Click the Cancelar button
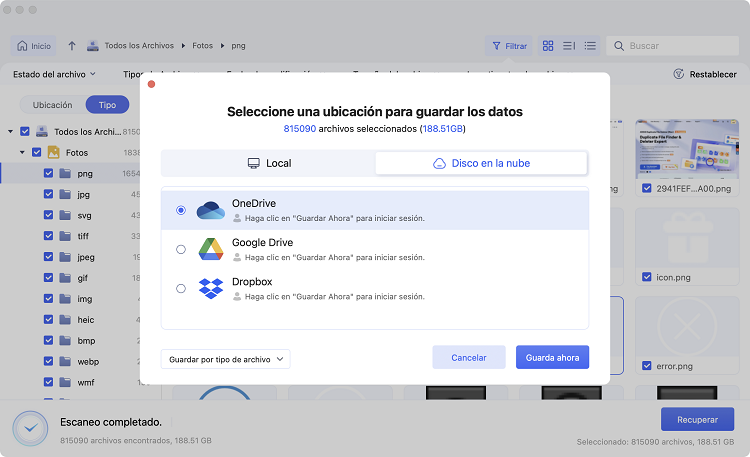 coord(469,357)
